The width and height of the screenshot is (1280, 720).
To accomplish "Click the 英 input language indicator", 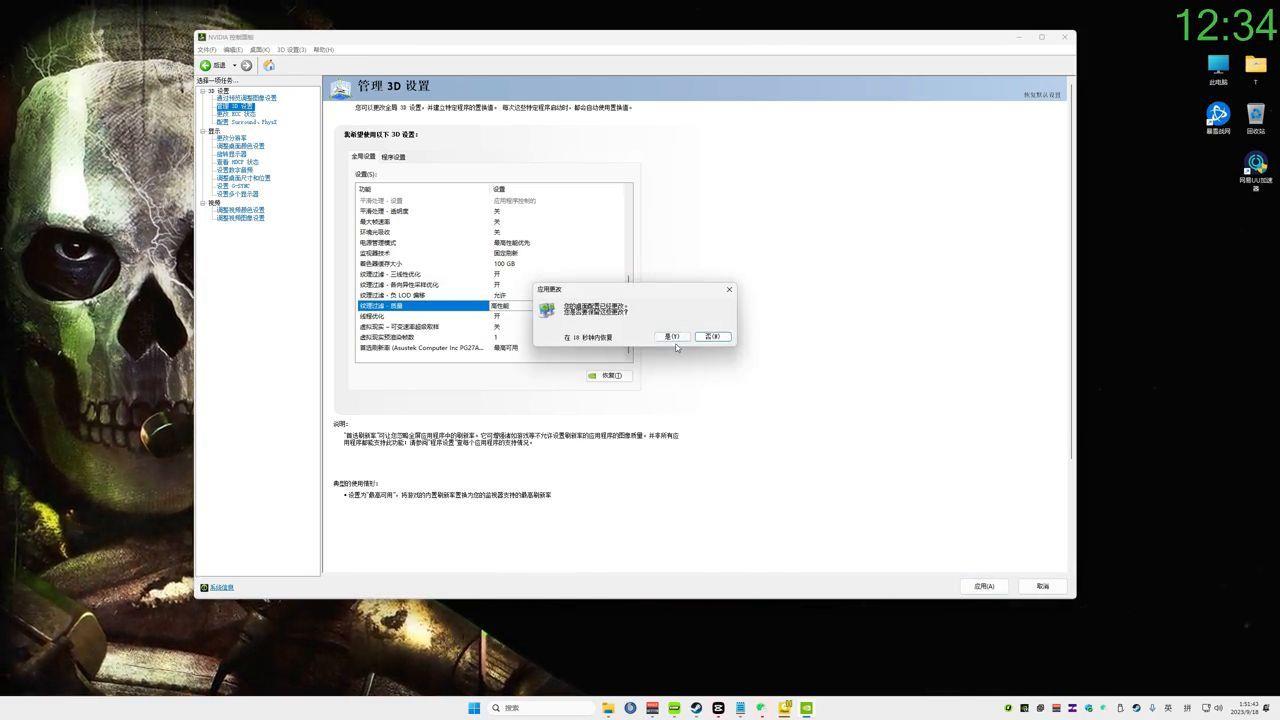I will 1168,708.
